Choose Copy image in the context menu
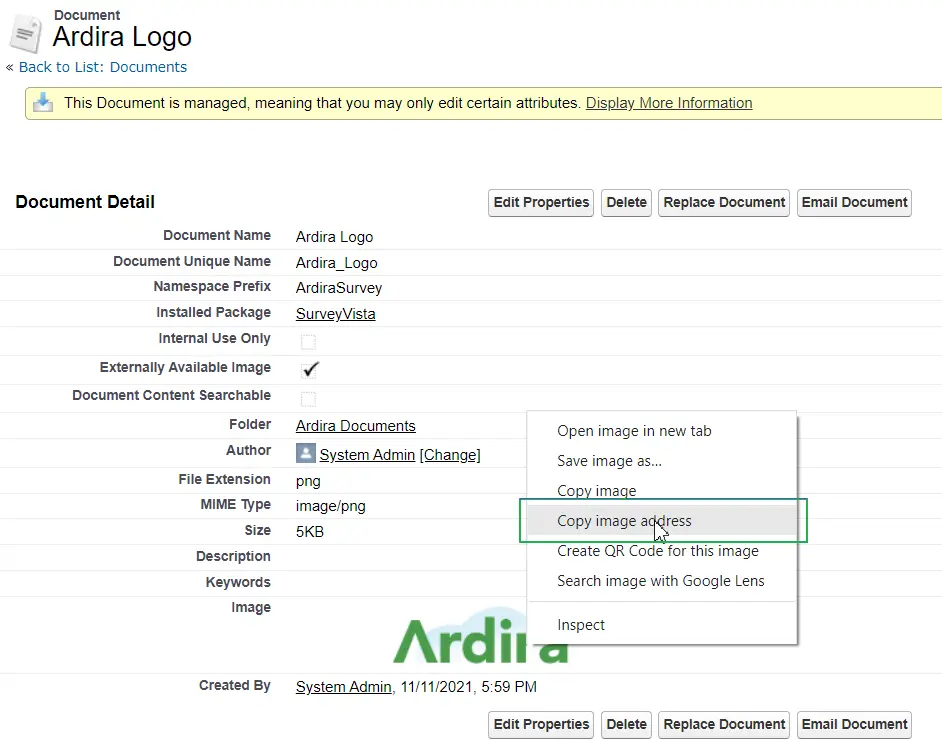The width and height of the screenshot is (942, 745). pyautogui.click(x=596, y=491)
